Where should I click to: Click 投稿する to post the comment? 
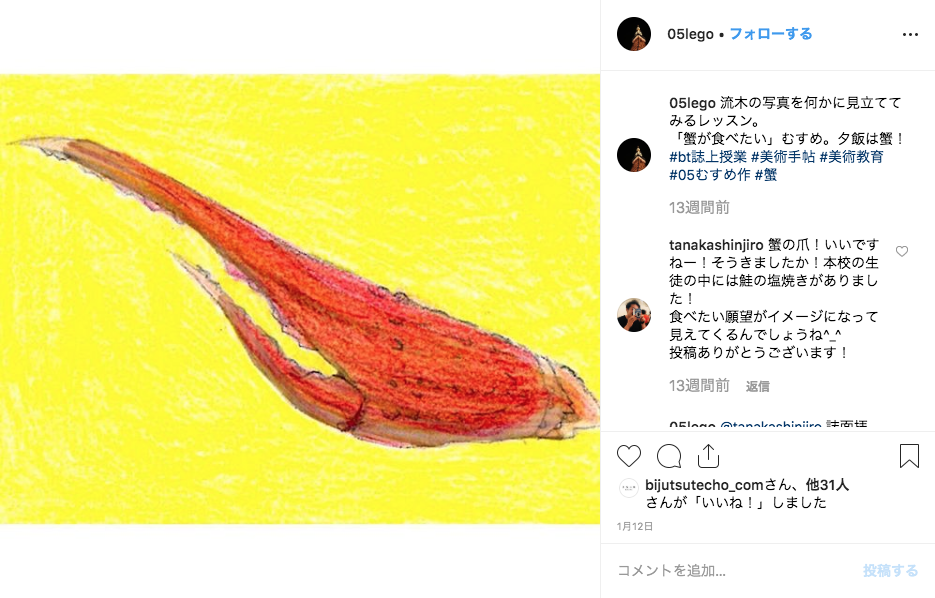click(x=890, y=571)
